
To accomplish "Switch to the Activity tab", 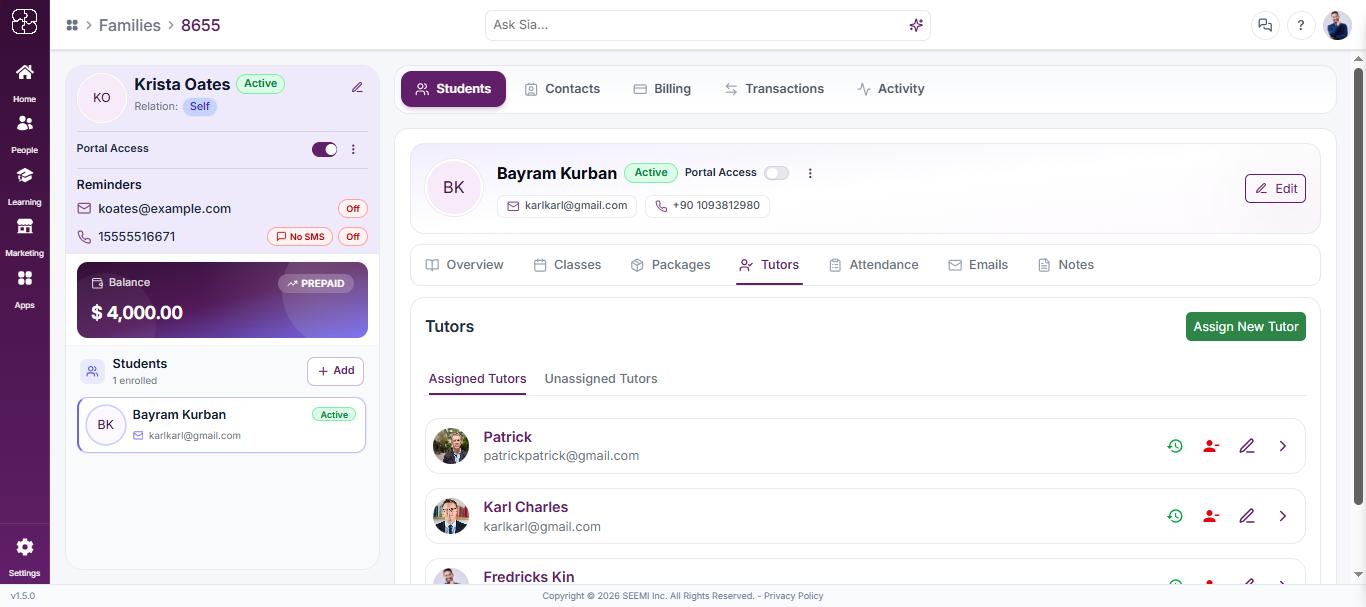I will coord(891,89).
